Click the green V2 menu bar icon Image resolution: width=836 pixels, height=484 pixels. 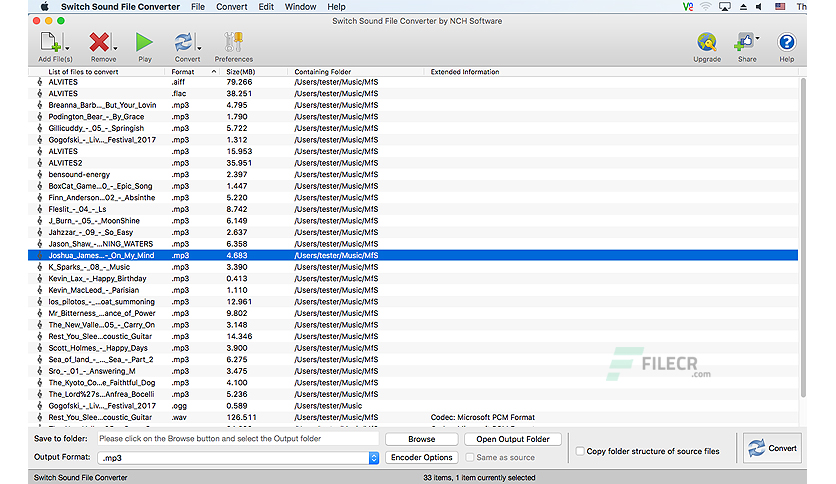(x=688, y=7)
